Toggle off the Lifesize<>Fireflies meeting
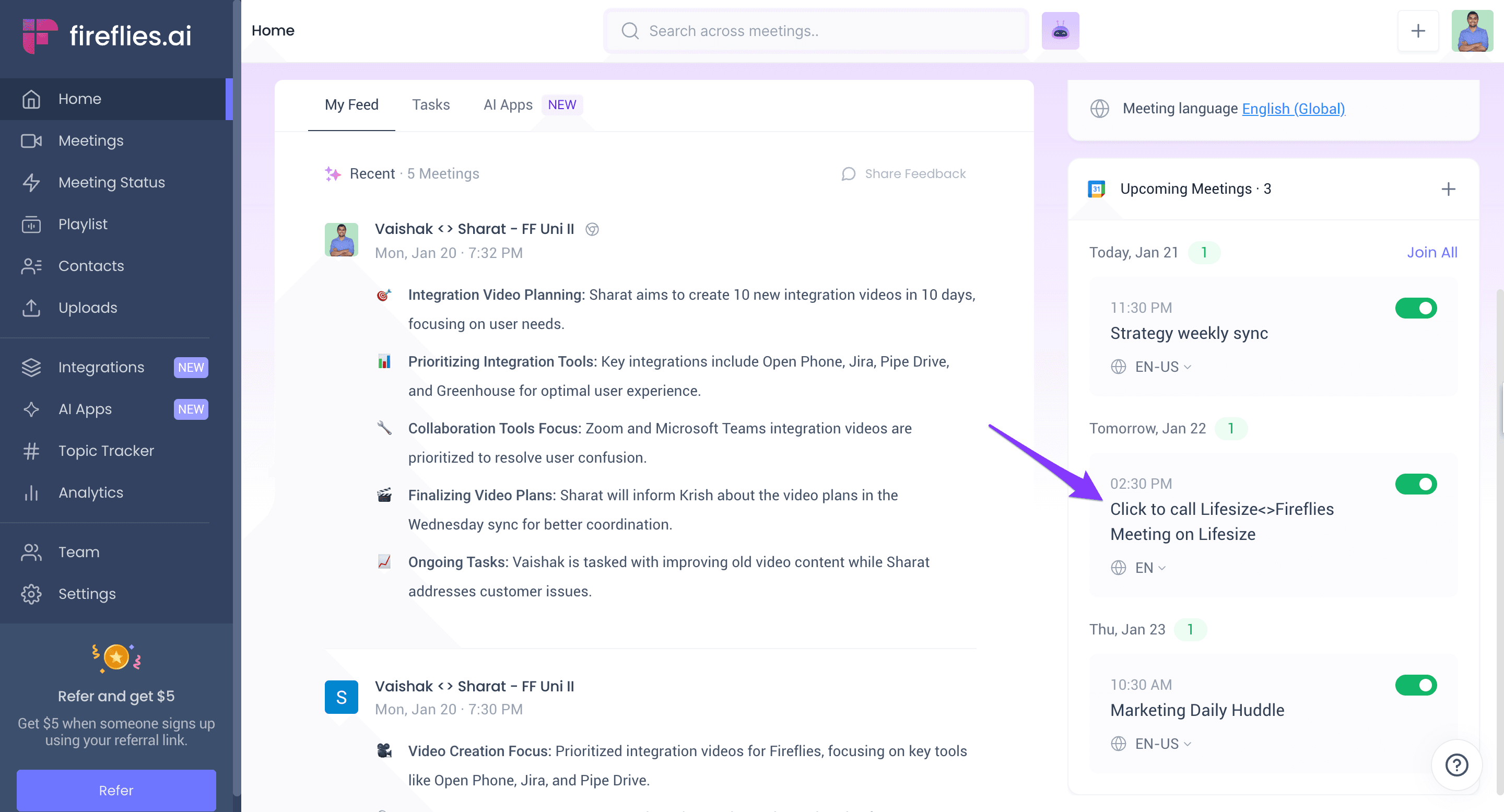Viewport: 1504px width, 812px height. tap(1416, 485)
